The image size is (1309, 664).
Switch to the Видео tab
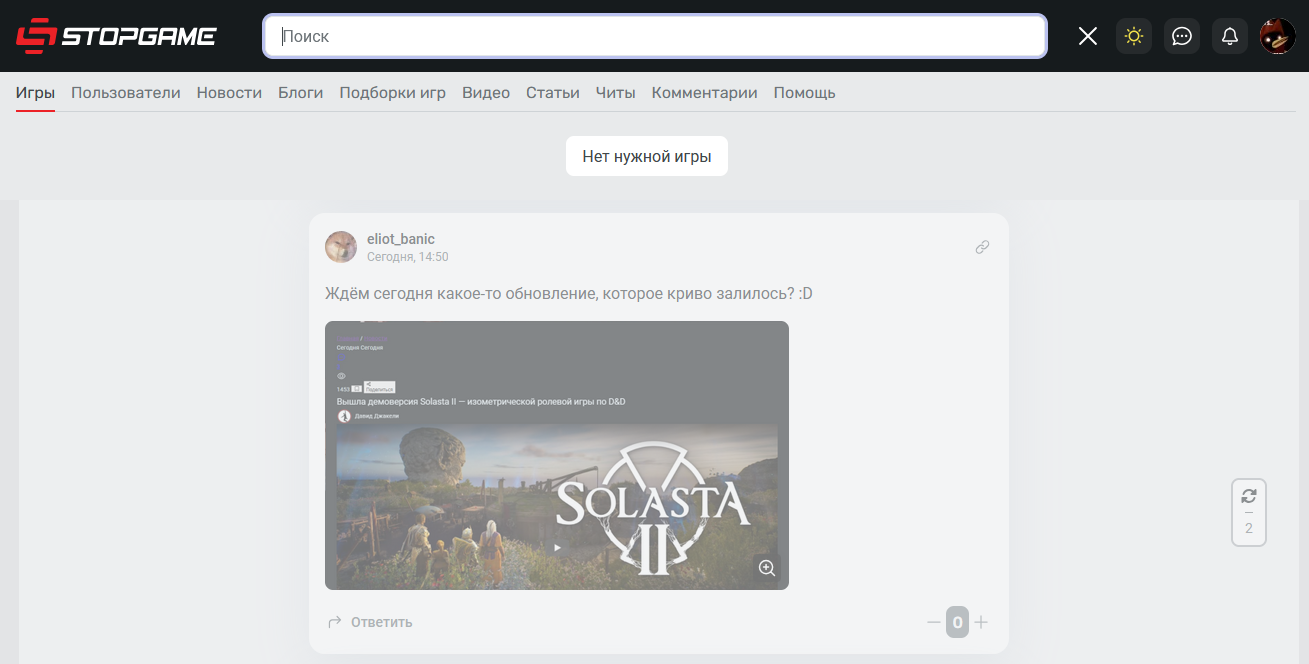click(486, 93)
